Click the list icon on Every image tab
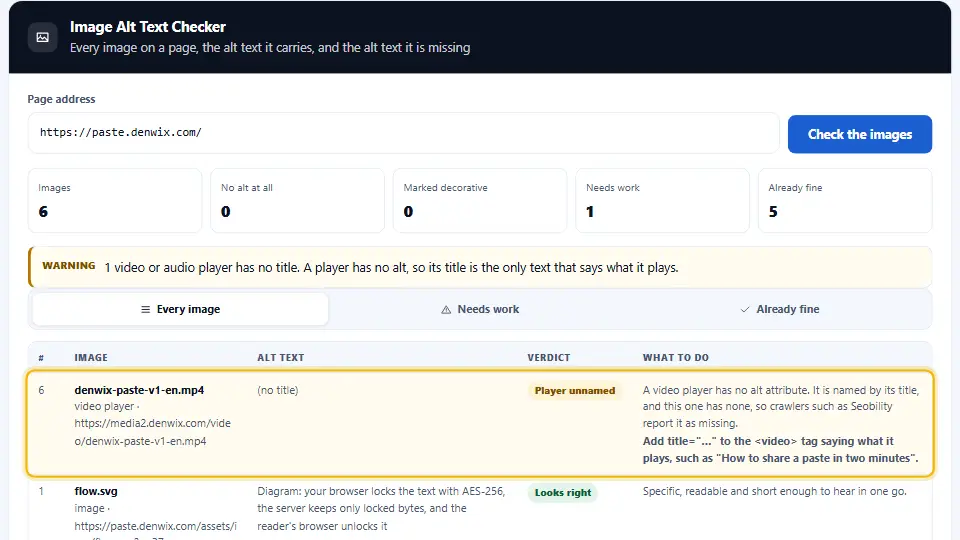This screenshot has width=960, height=540. 145,309
